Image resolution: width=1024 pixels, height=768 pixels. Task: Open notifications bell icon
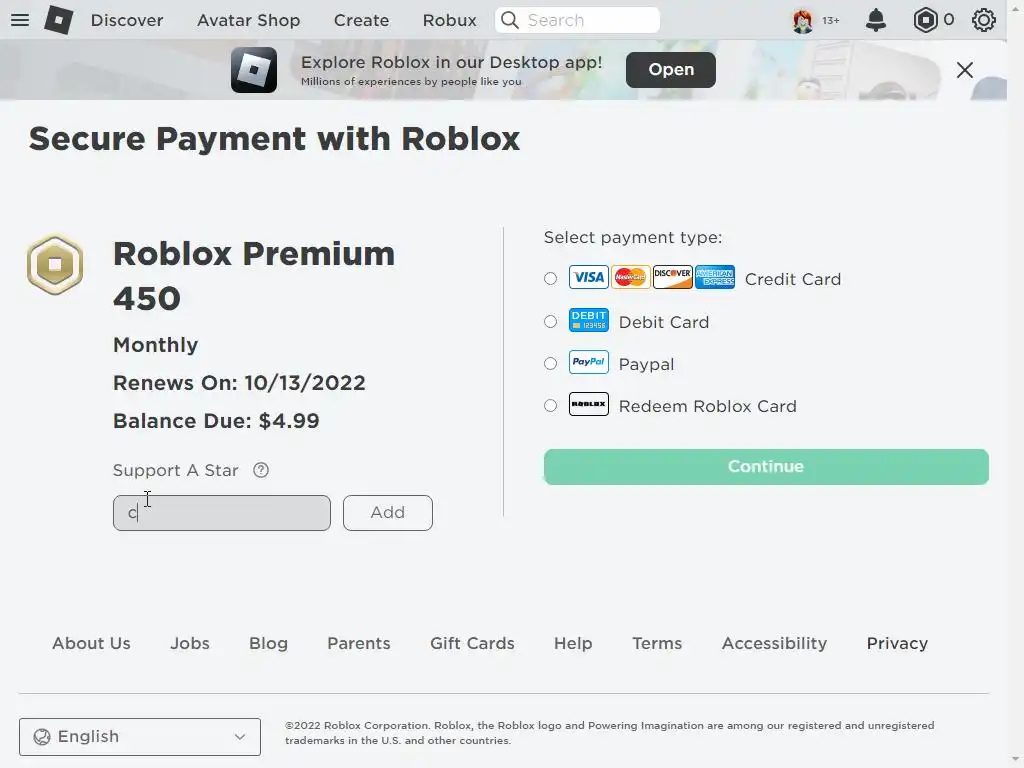click(876, 20)
